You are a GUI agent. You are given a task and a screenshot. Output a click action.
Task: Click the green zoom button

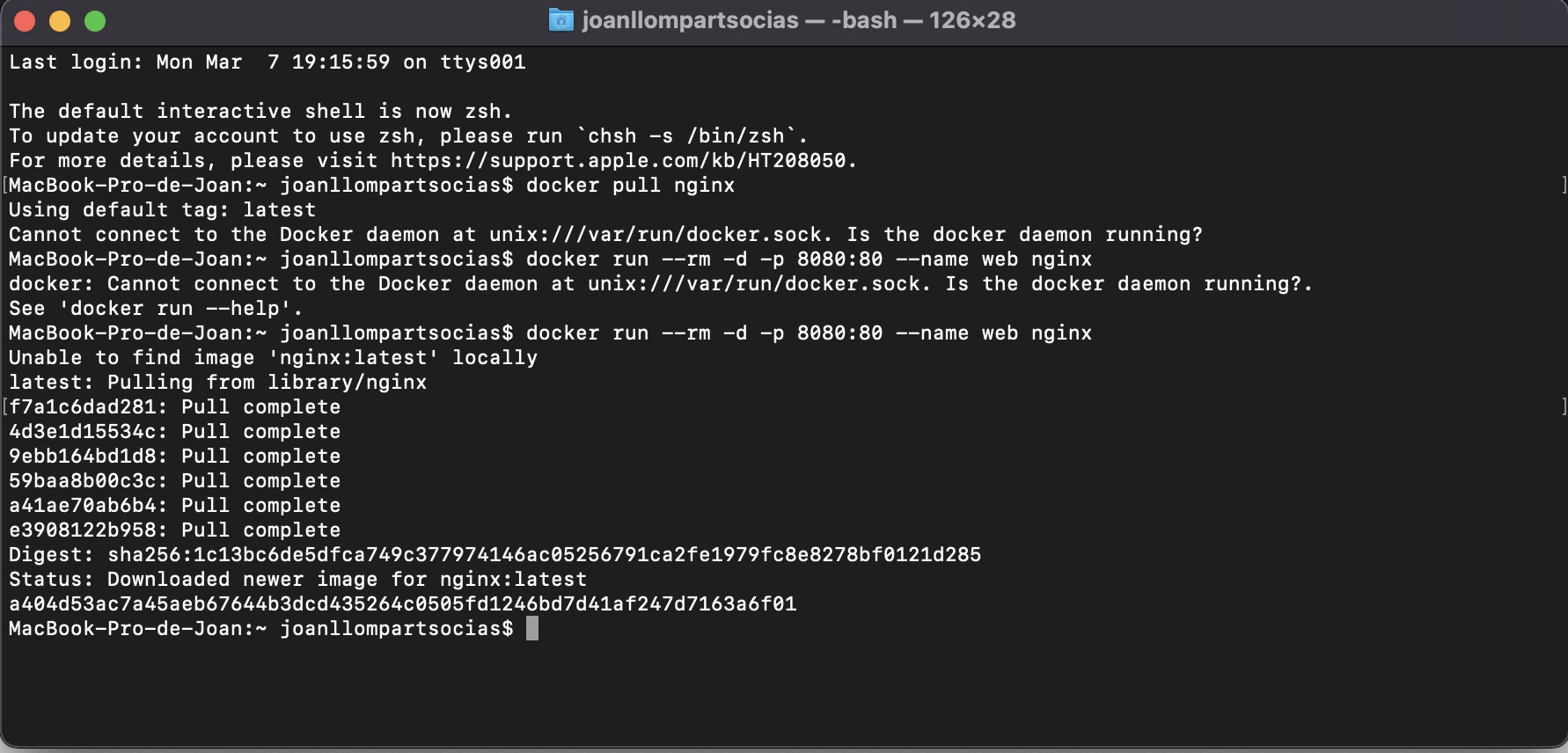point(95,19)
